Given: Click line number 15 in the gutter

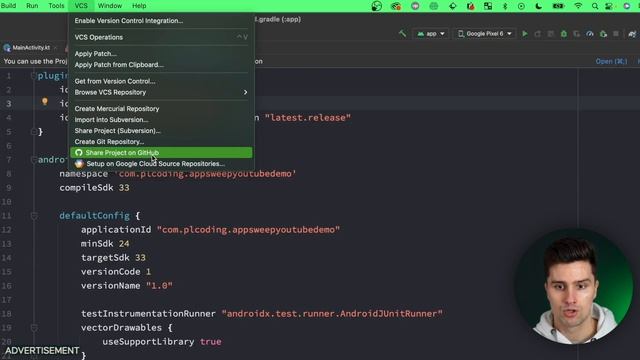Looking at the screenshot, I should tap(6, 272).
